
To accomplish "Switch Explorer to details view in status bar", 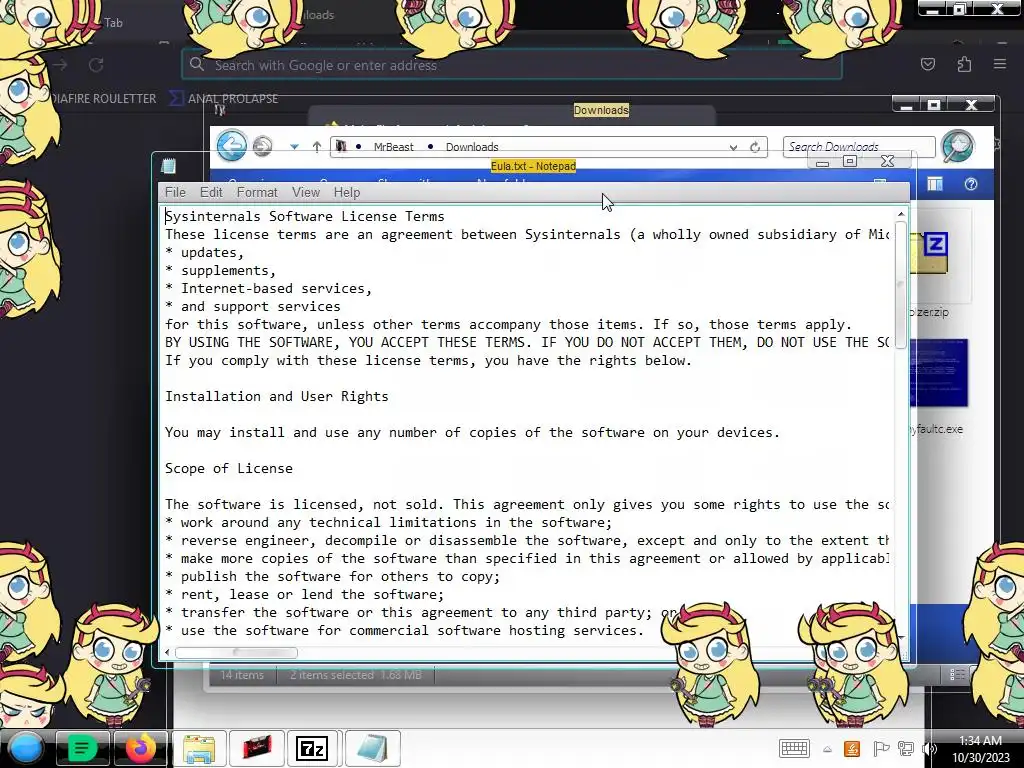I will click(x=957, y=675).
